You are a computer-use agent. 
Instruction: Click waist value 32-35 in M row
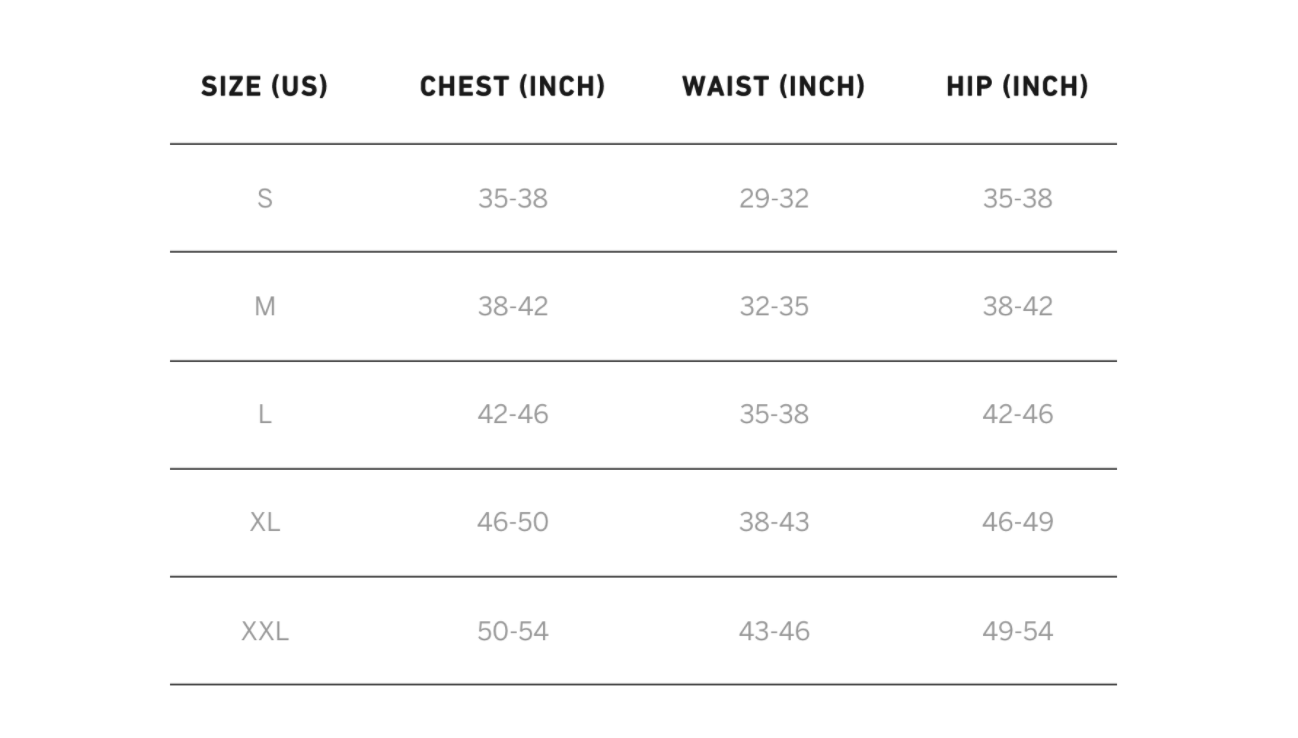774,306
